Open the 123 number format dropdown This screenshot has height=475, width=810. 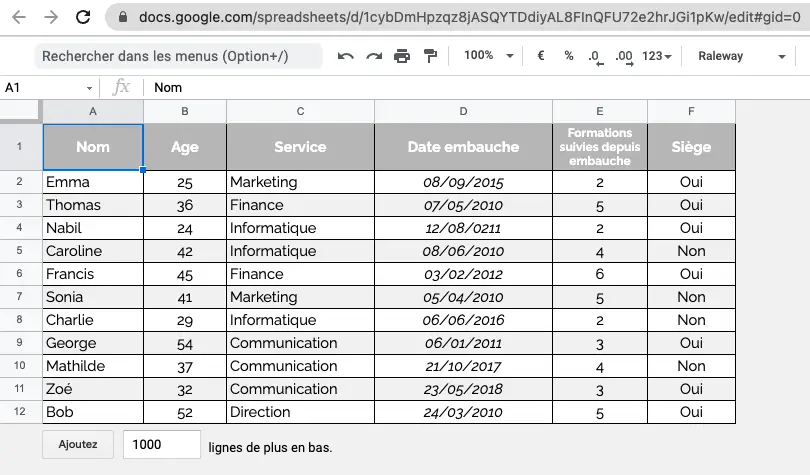click(657, 56)
